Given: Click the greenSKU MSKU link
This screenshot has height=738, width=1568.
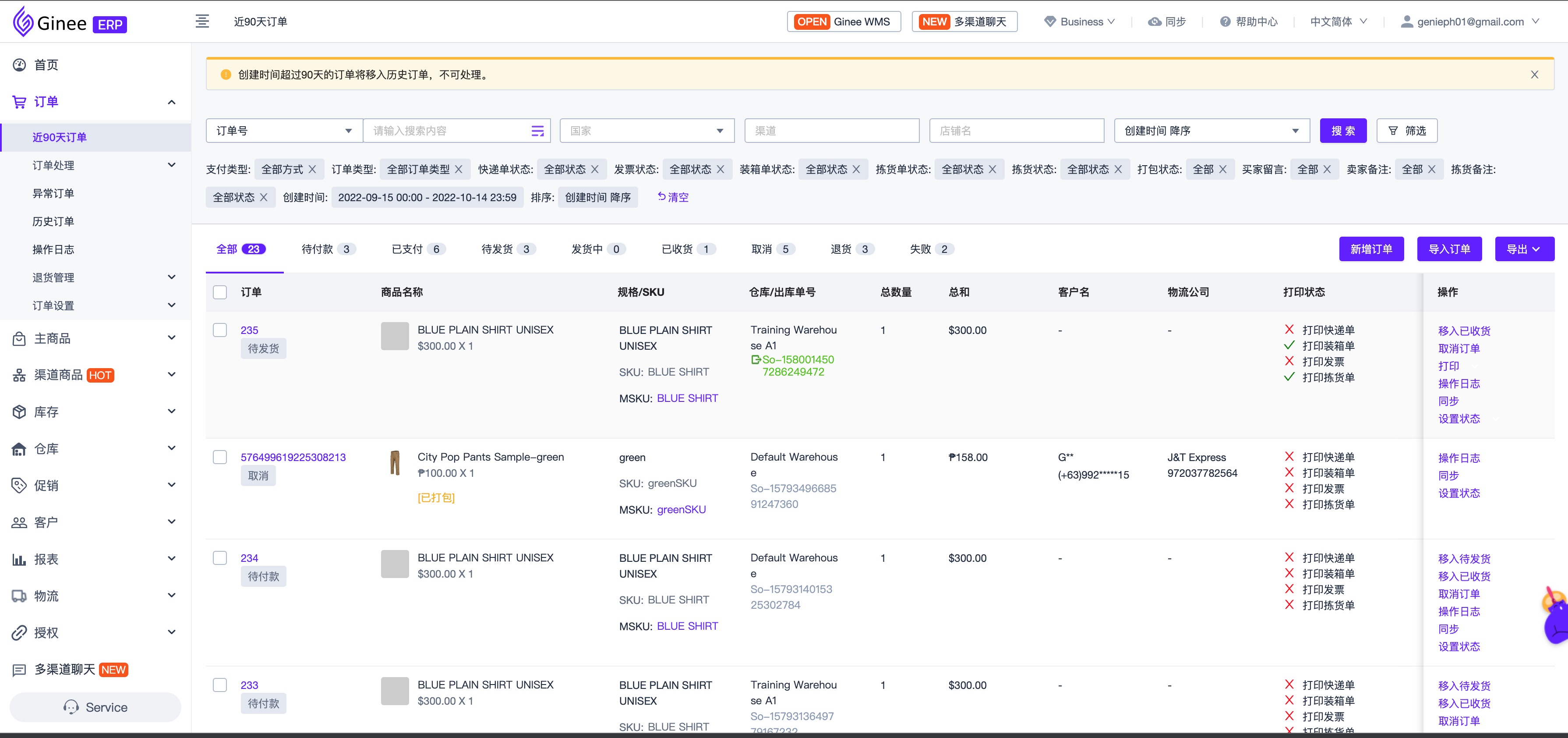Looking at the screenshot, I should coord(681,510).
